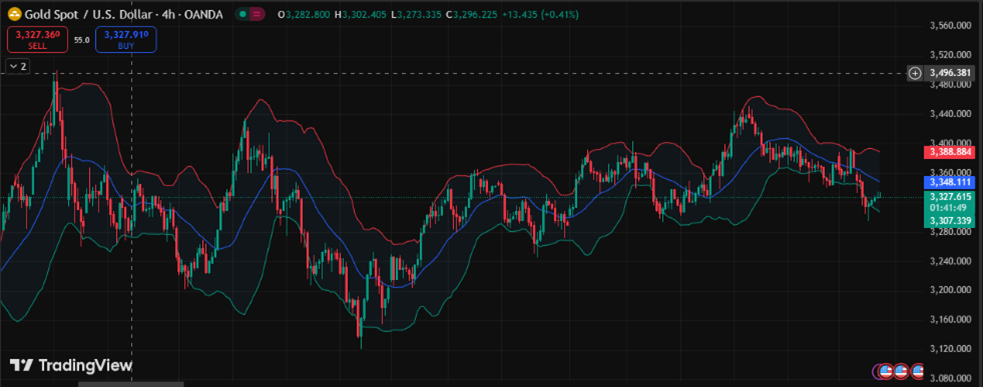This screenshot has height=387, width=983.
Task: Click the green market status dot
Action: click(243, 14)
